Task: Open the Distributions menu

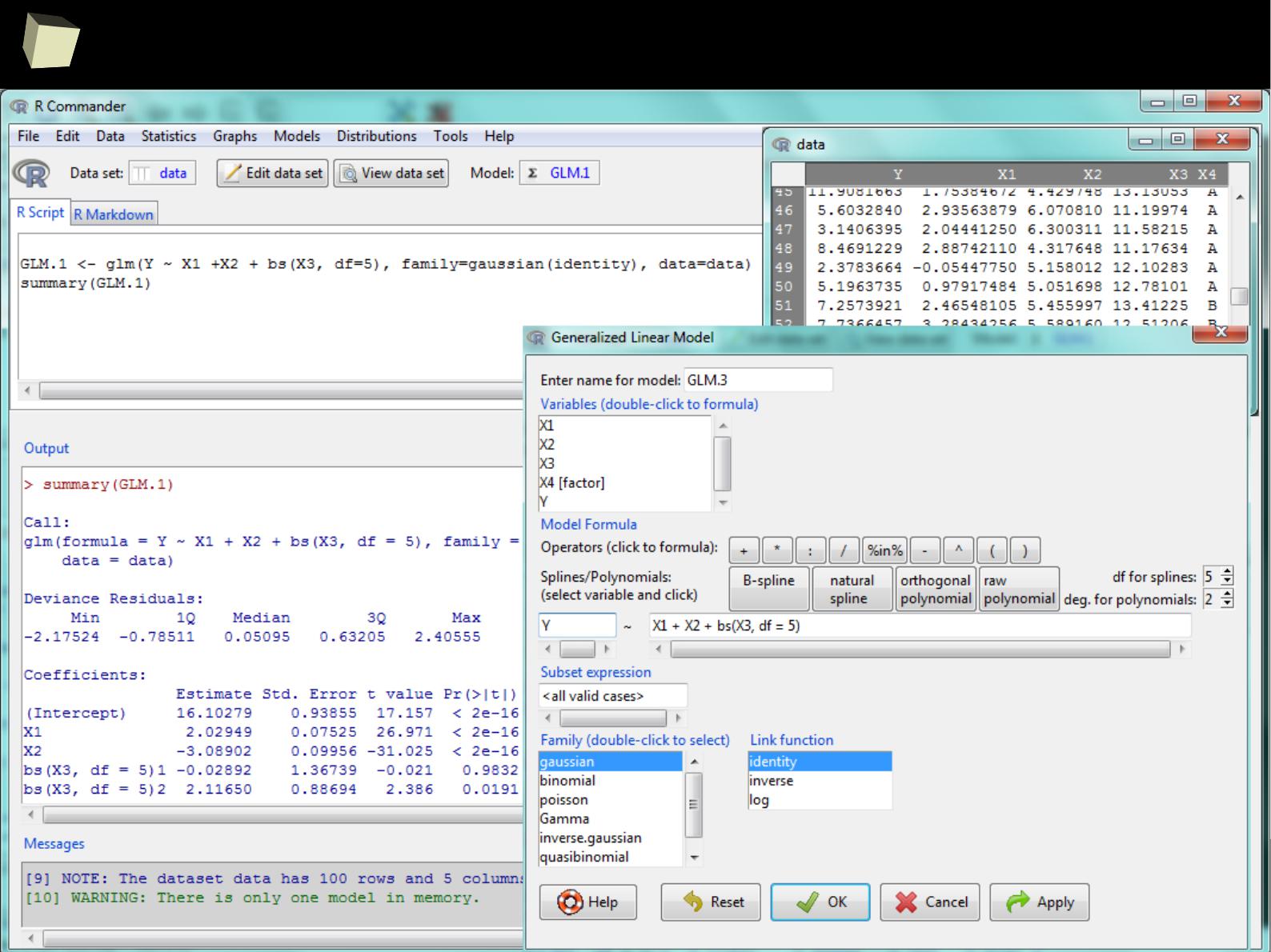Action: point(376,136)
